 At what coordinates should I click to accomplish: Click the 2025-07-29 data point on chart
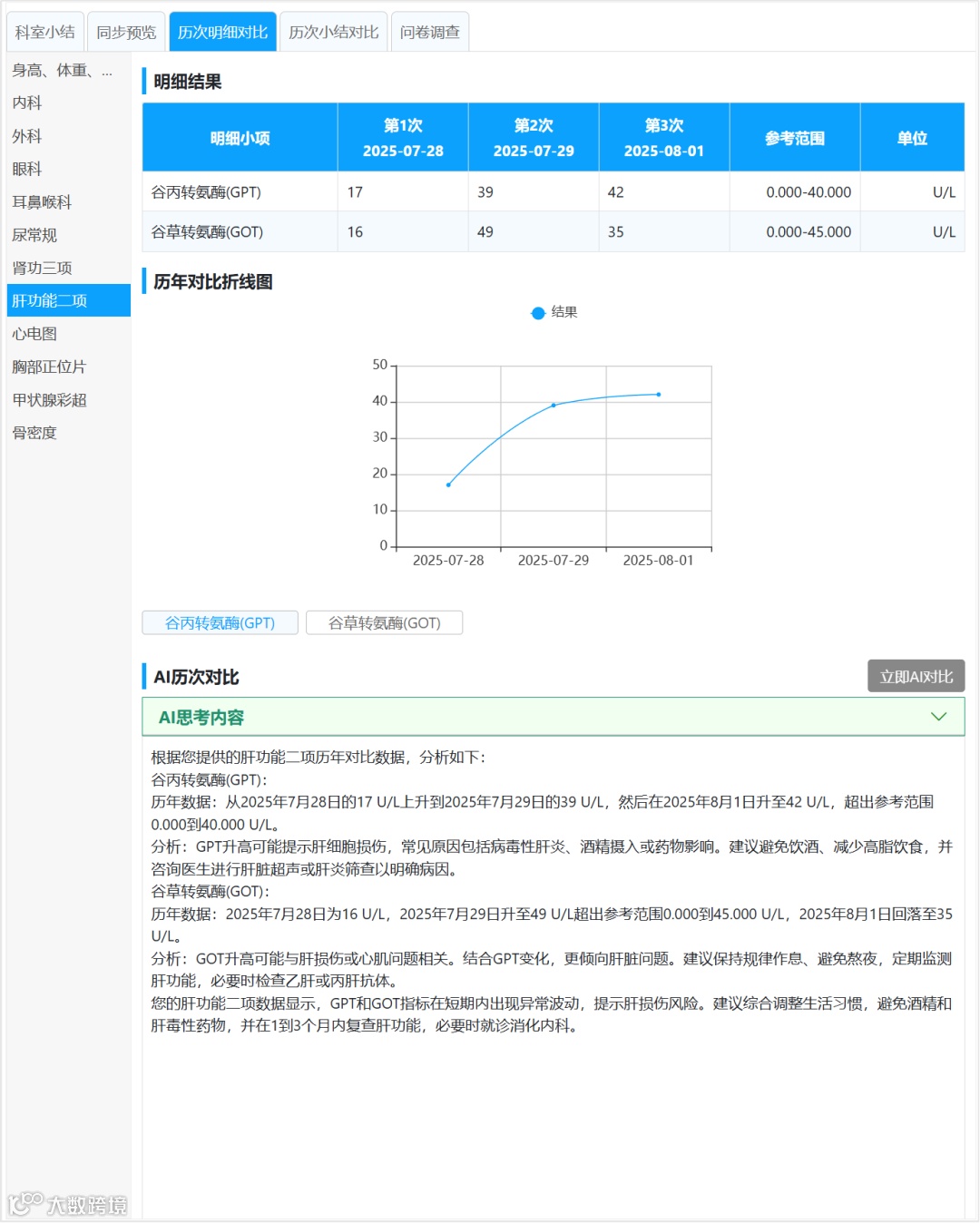pos(554,405)
